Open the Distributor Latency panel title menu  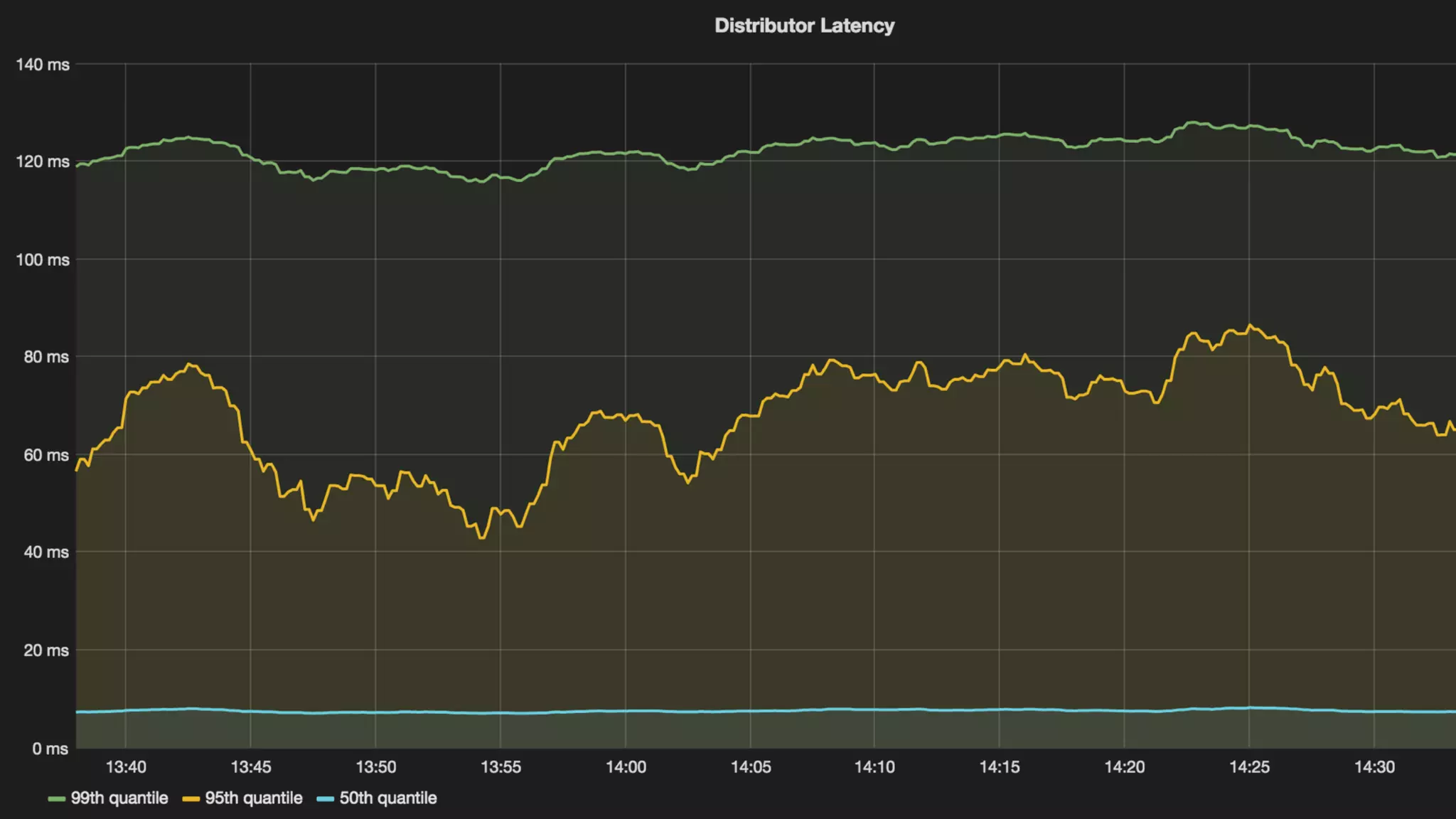804,26
